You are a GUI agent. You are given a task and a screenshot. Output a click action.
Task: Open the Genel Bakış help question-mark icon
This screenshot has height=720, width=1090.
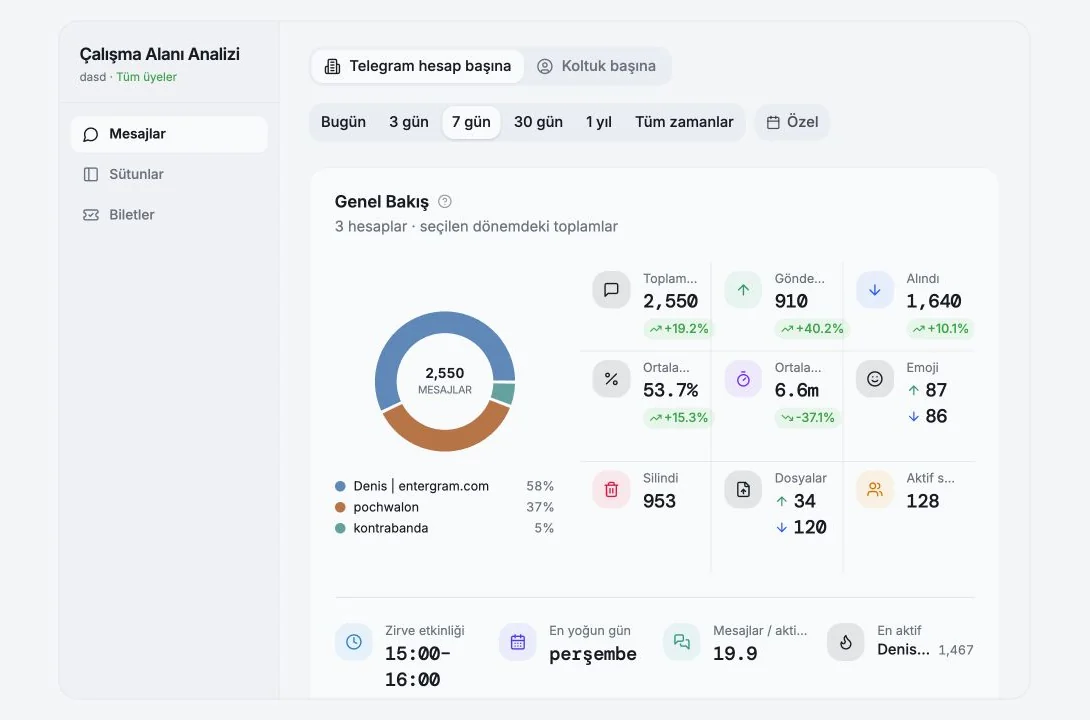coord(445,202)
